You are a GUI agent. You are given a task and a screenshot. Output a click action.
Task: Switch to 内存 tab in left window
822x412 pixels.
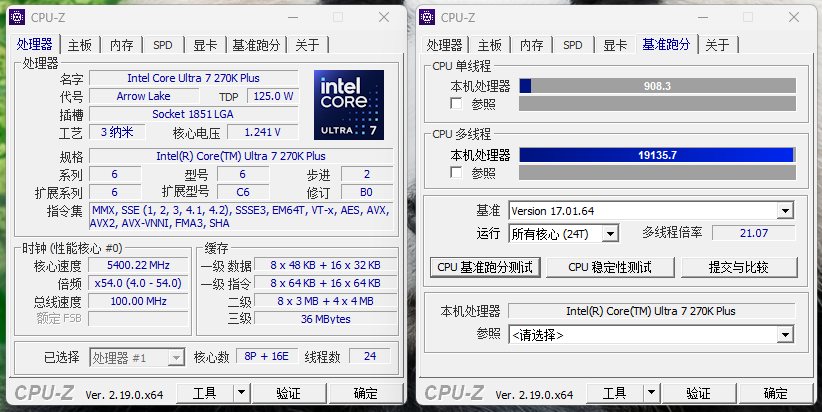click(122, 46)
